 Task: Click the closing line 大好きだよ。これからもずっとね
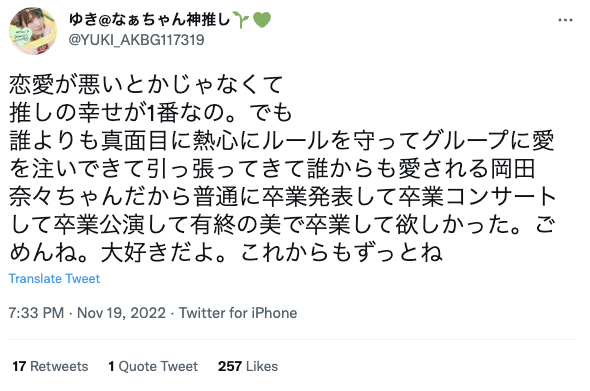tap(272, 253)
